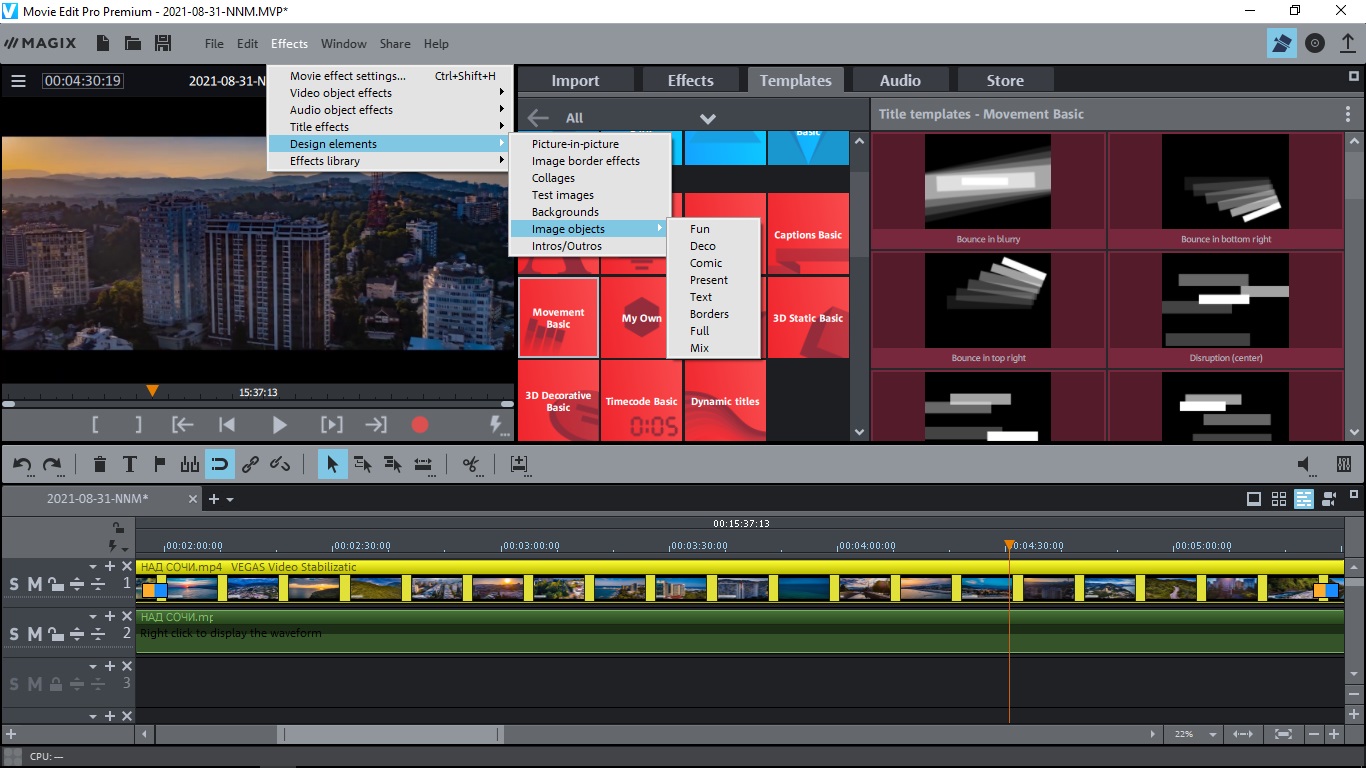Open dropdown arrow next to add-tab plus
This screenshot has width=1366, height=768.
point(230,499)
